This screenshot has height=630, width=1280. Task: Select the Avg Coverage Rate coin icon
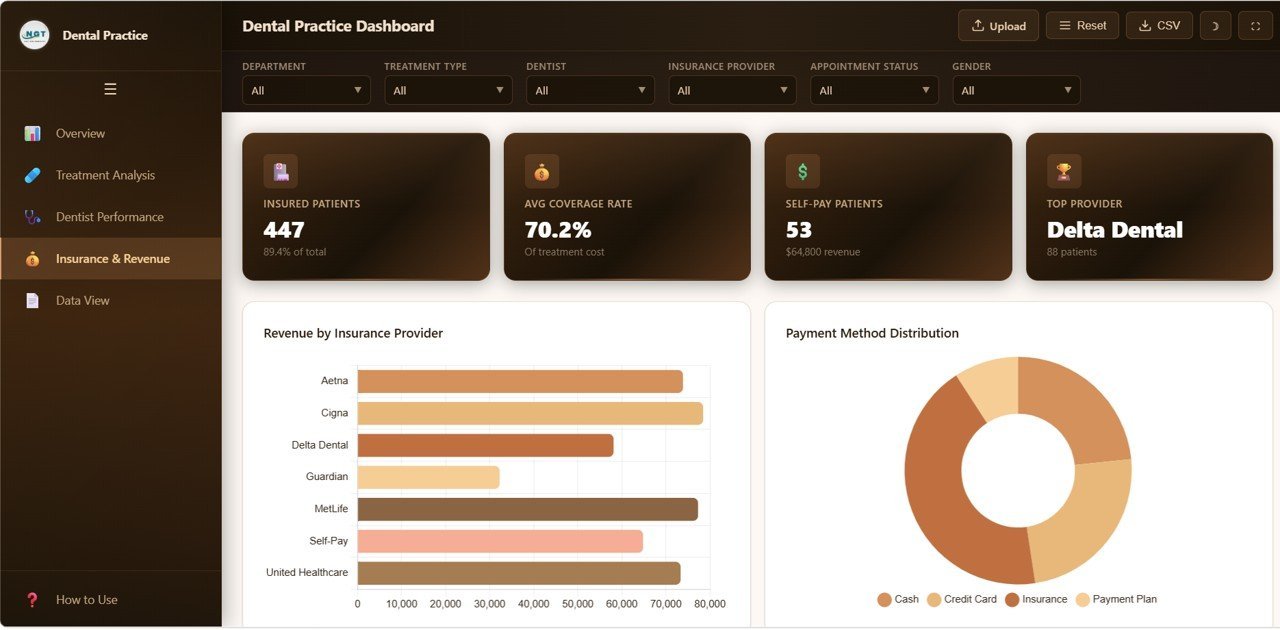click(541, 170)
